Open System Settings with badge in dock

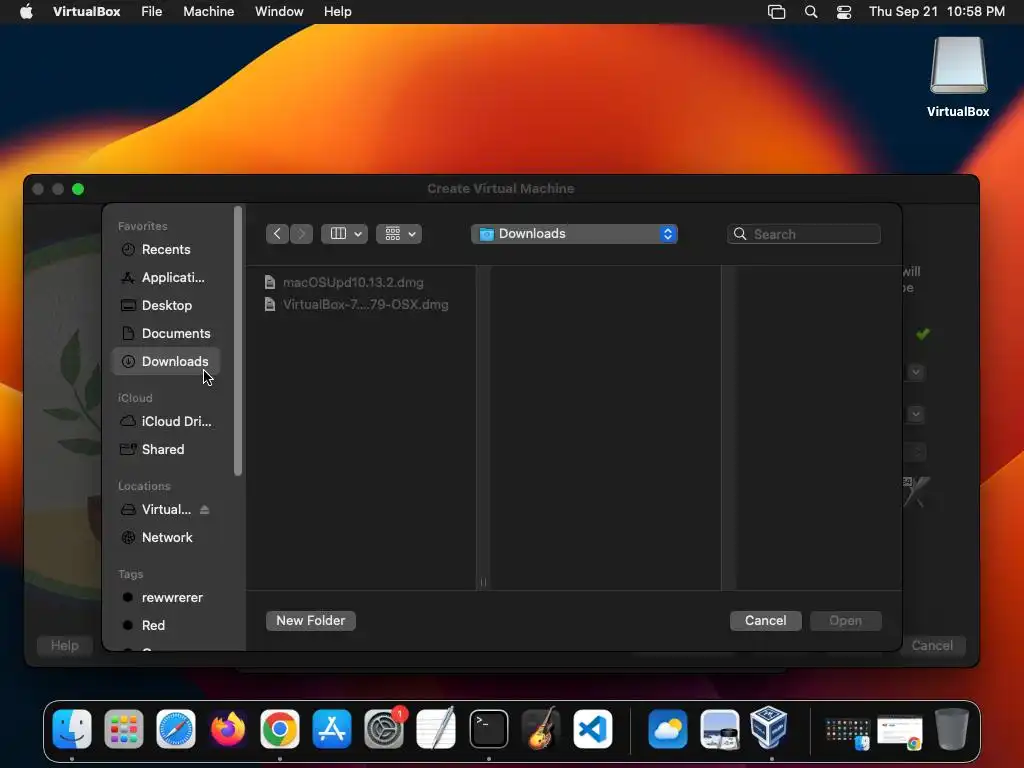coord(384,728)
